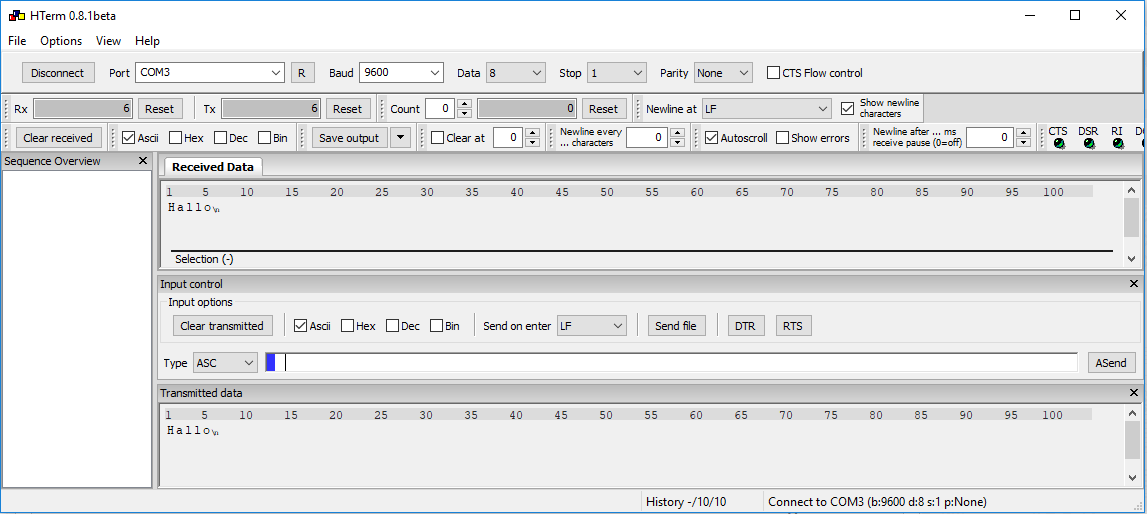The image size is (1147, 514).
Task: Open the Help menu
Action: coord(147,41)
